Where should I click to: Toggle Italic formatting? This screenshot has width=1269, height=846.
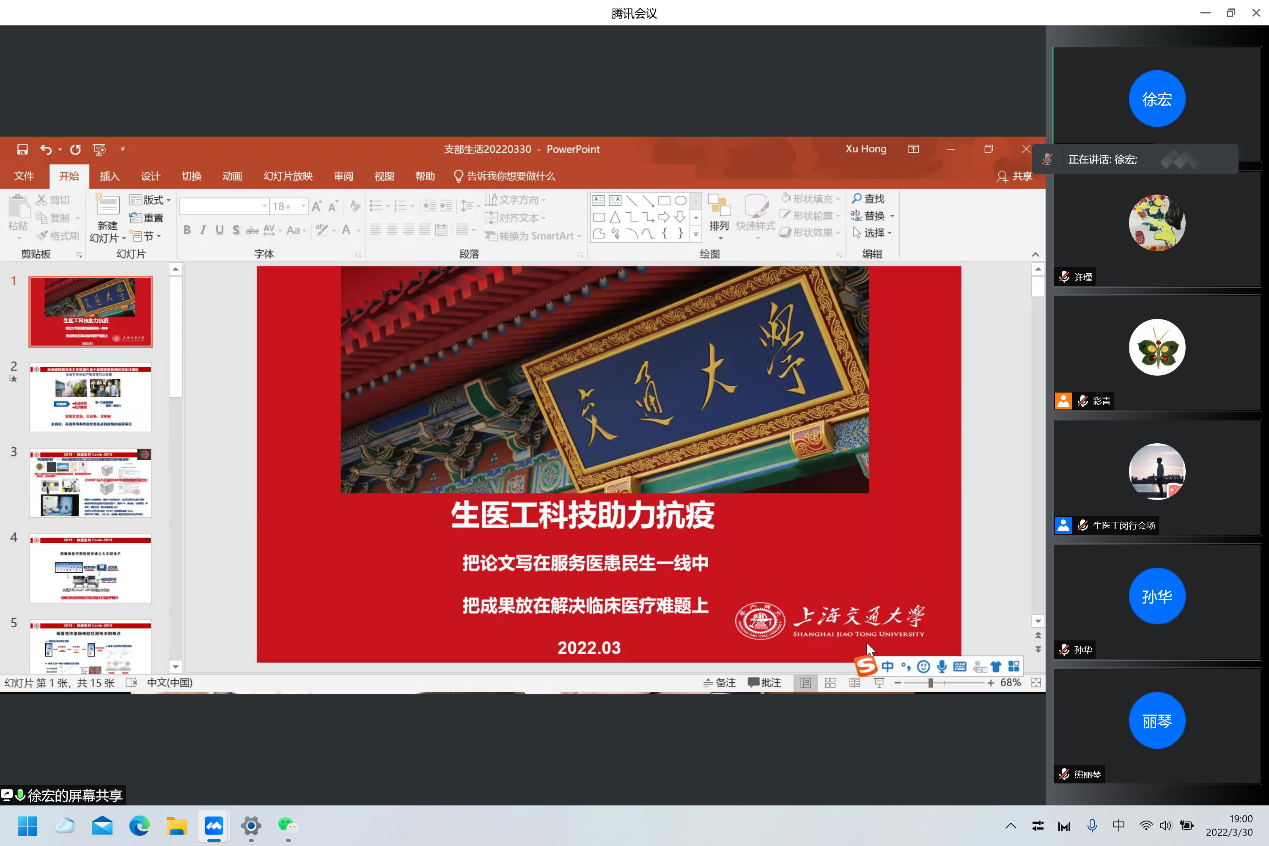click(203, 230)
